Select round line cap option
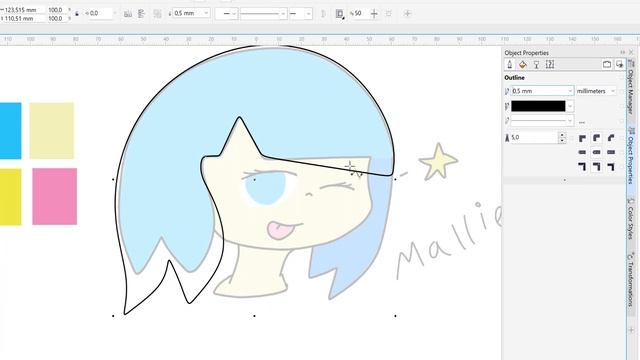This screenshot has width=640, height=360. point(596,152)
